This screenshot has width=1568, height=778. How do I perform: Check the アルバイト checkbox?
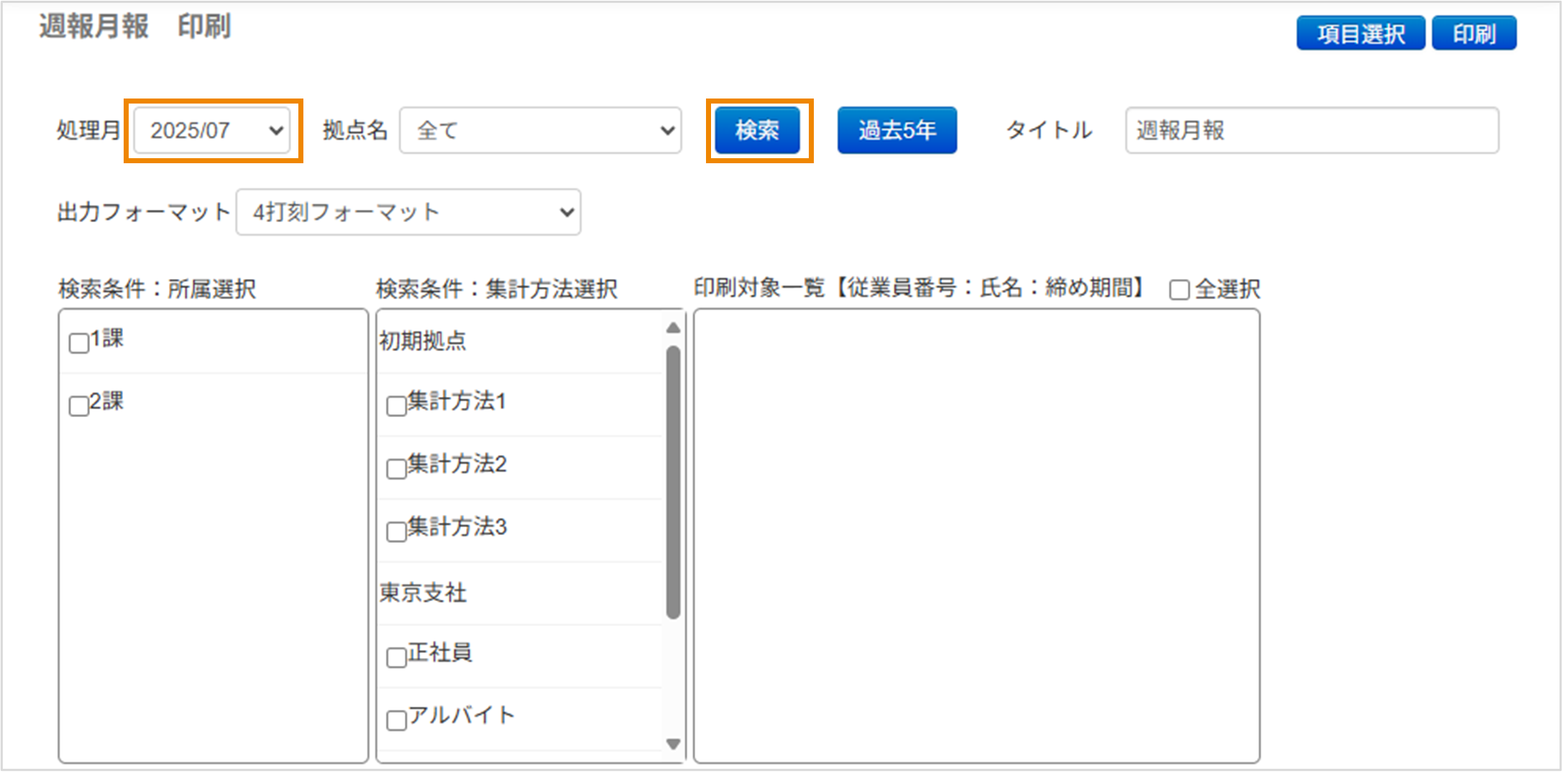(396, 719)
